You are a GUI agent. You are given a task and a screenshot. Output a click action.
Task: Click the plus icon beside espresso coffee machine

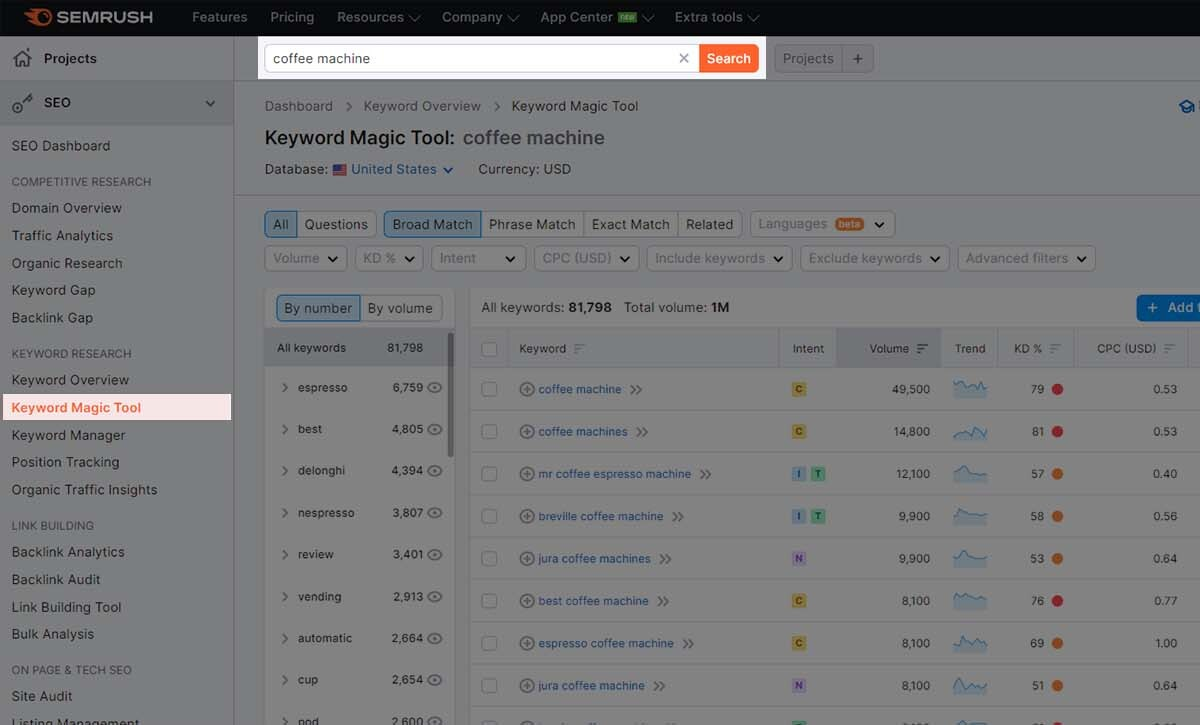(527, 644)
